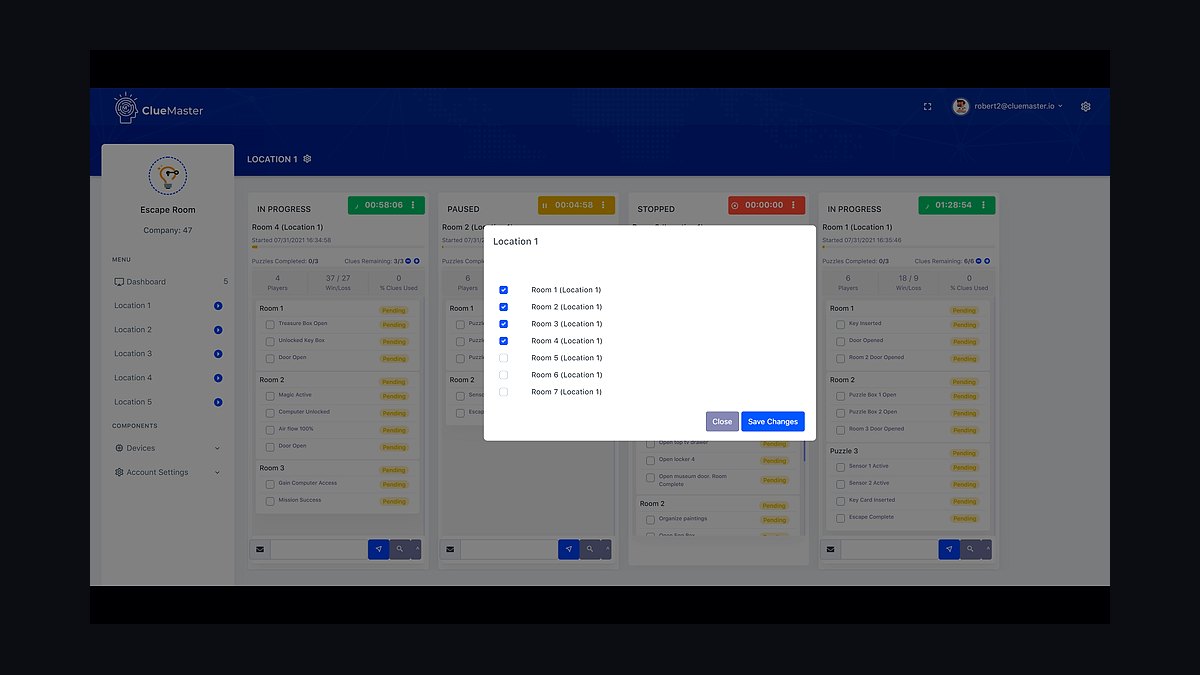Uncheck Room 4 (Location 1) checkbox
The image size is (1200, 675).
(503, 341)
